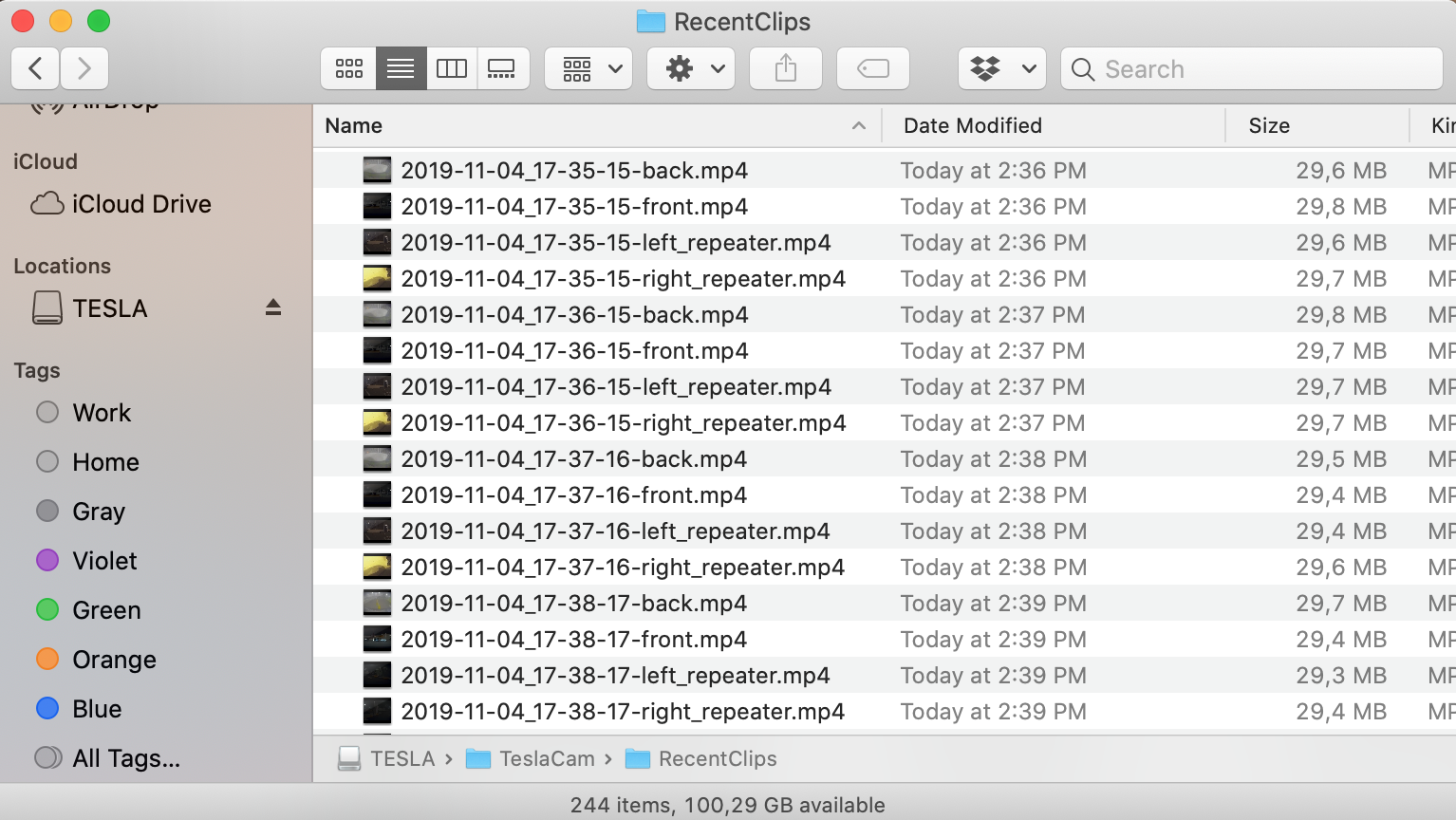1456x820 pixels.
Task: Click thumbnail icon of 2019-11-04_17-38-17-front.mp4
Action: click(377, 640)
